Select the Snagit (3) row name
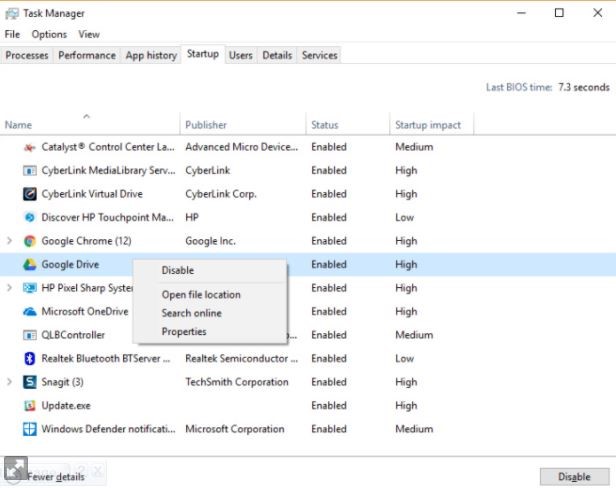This screenshot has height=488, width=616. point(62,382)
